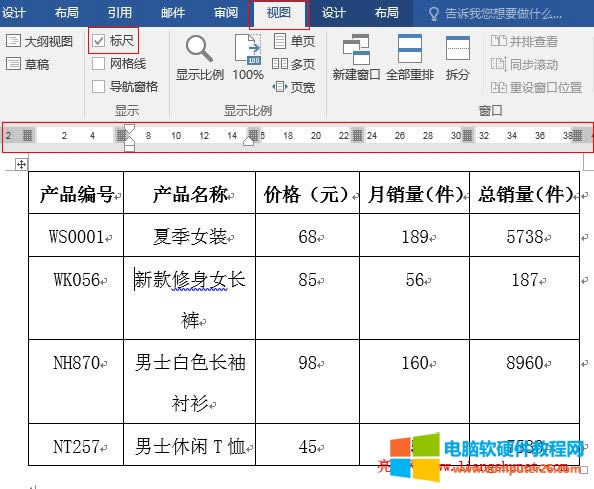The image size is (594, 489).
Task: Click the column boundary marker near 30 on the ruler
Action: (x=467, y=135)
